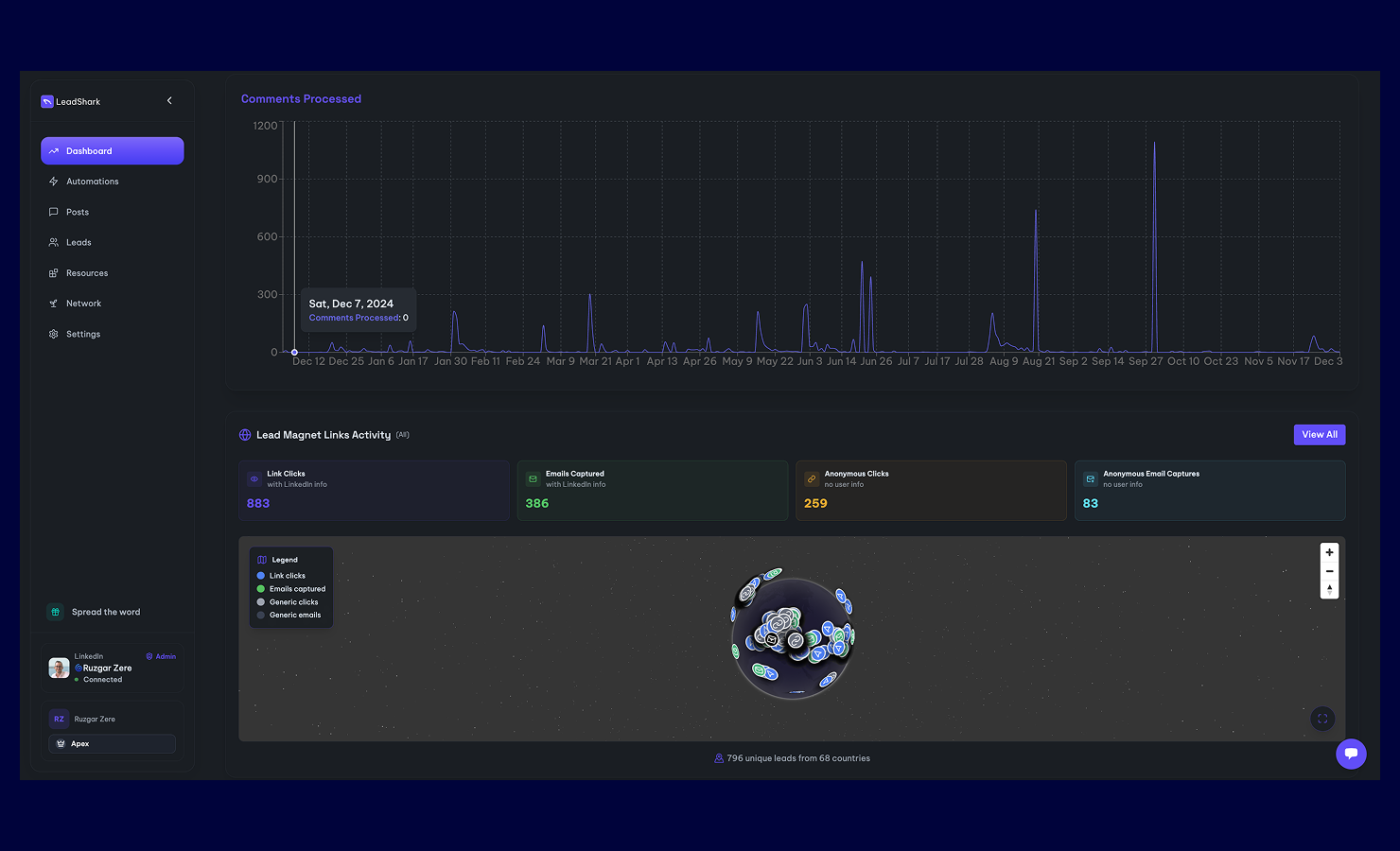Open Settings via the gear icon
Viewport: 1400px width, 851px height.
pyautogui.click(x=54, y=334)
